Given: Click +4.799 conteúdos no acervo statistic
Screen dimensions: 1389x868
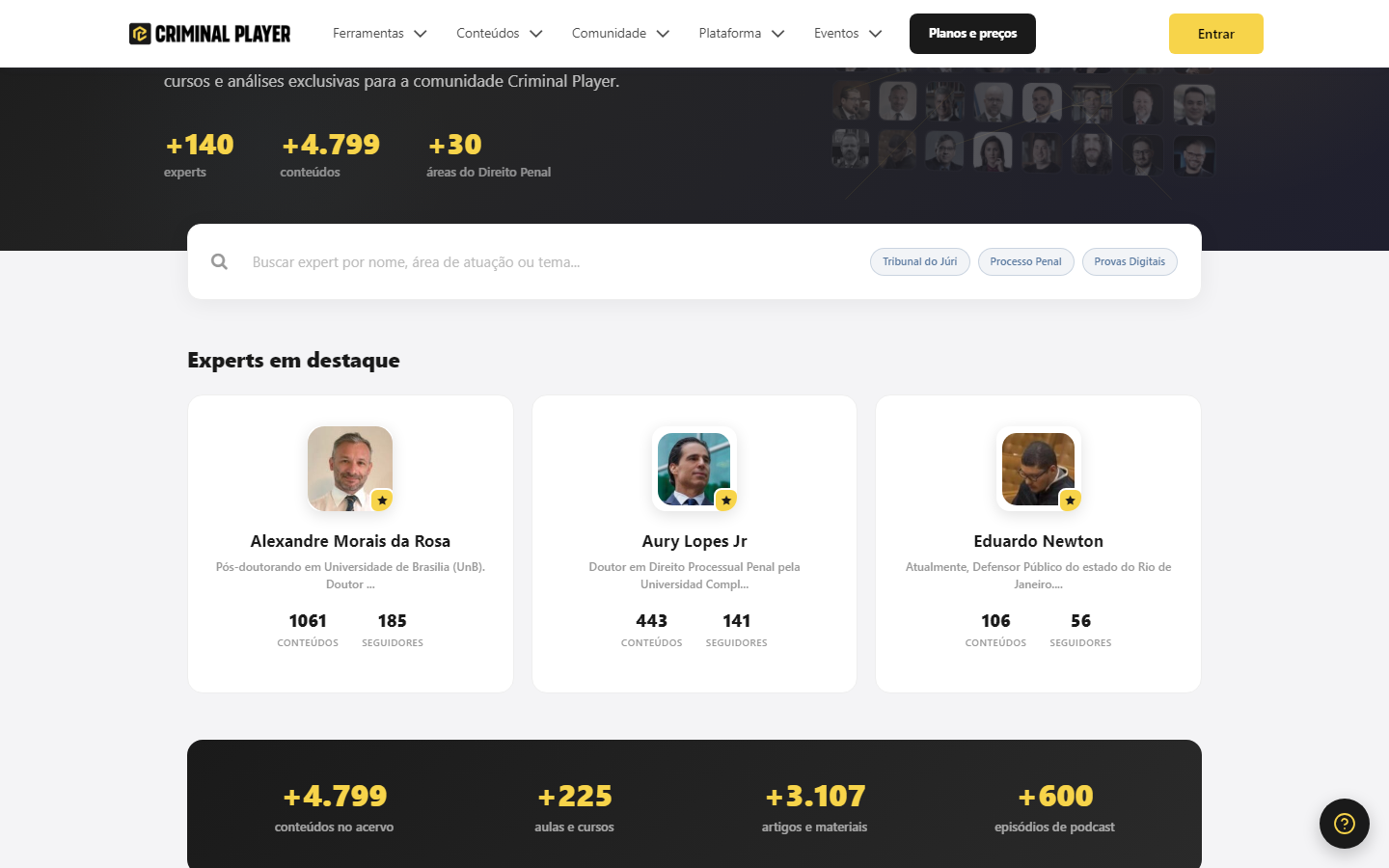Looking at the screenshot, I should [x=334, y=806].
